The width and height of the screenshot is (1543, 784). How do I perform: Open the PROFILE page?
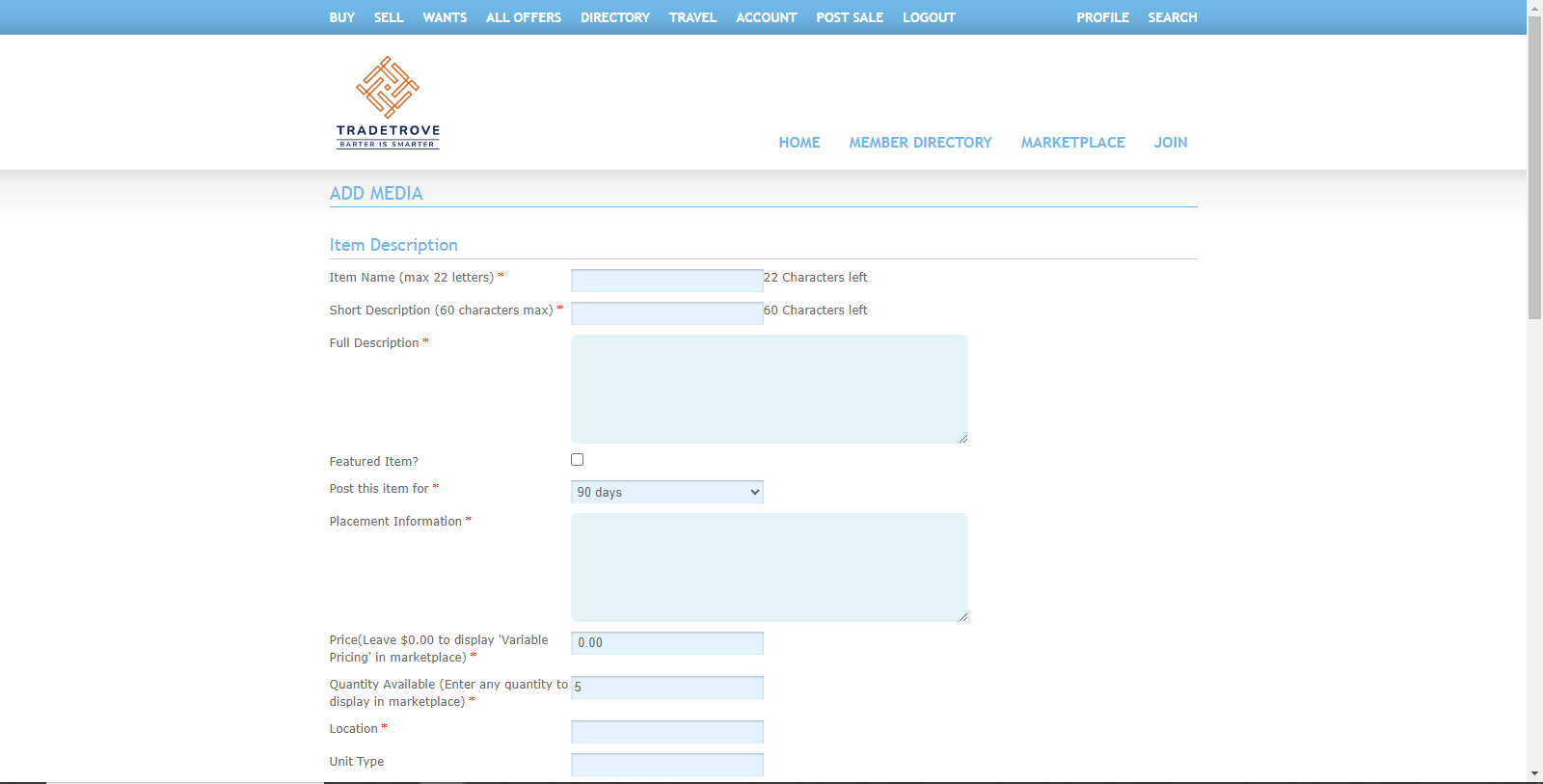click(x=1102, y=17)
